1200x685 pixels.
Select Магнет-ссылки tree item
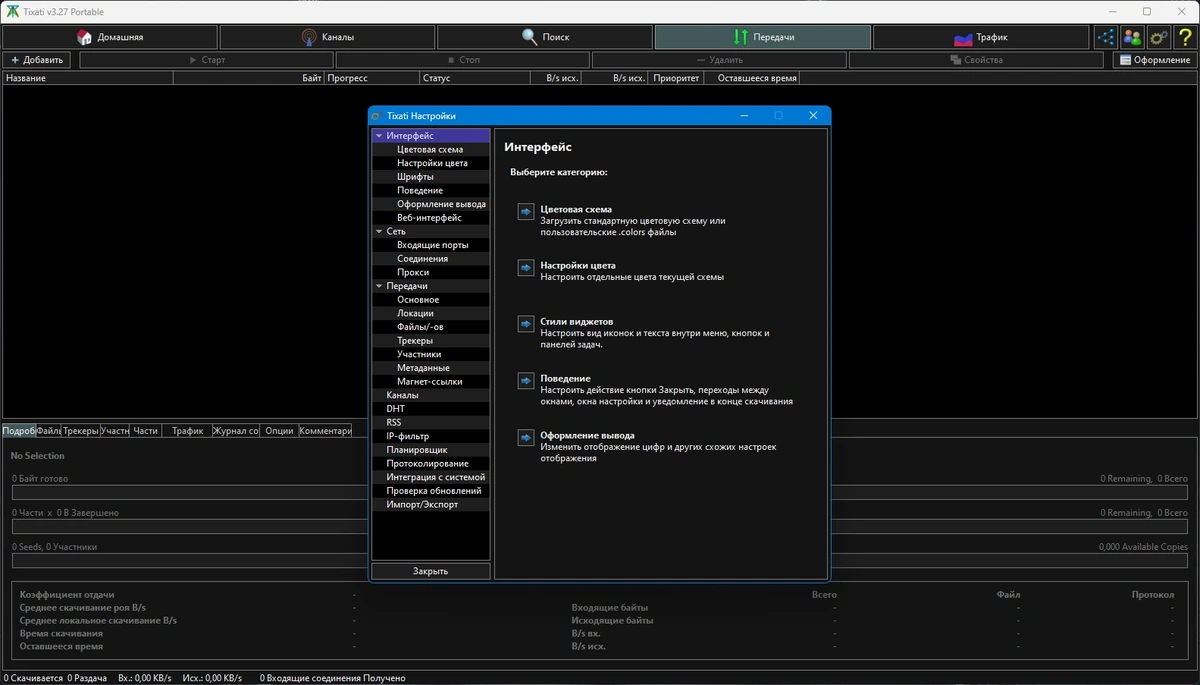tap(430, 381)
